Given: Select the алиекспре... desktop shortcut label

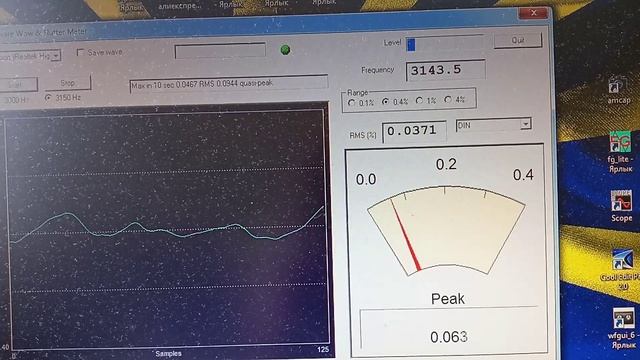Looking at the screenshot, I should click(x=180, y=6).
